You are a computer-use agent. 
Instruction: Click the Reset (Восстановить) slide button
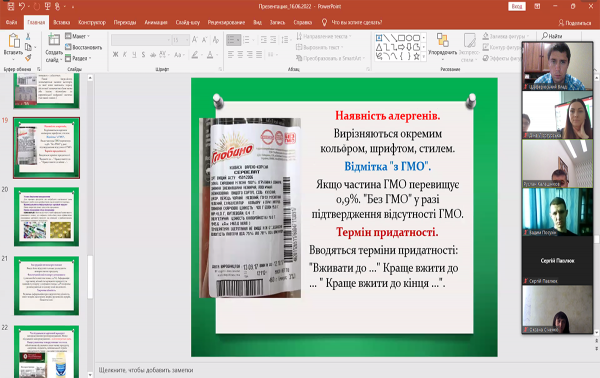(84, 47)
